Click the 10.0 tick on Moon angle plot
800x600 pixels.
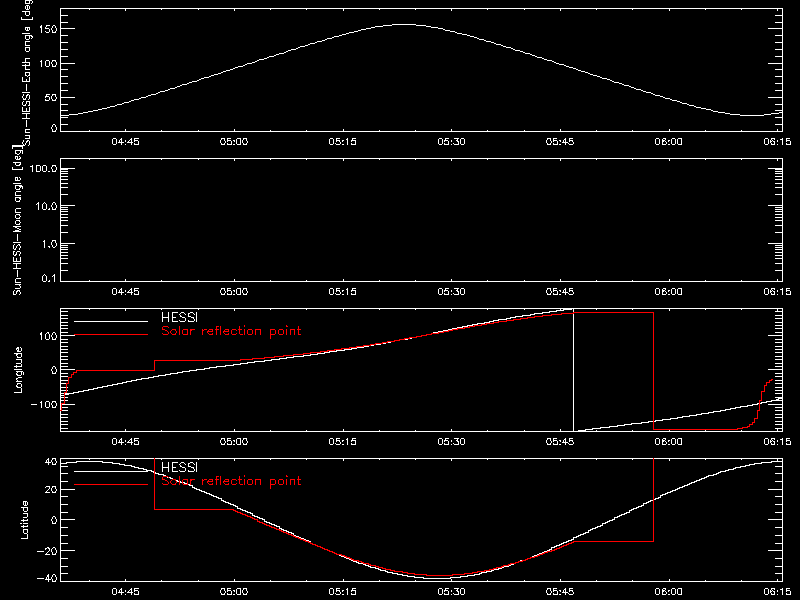click(x=46, y=206)
